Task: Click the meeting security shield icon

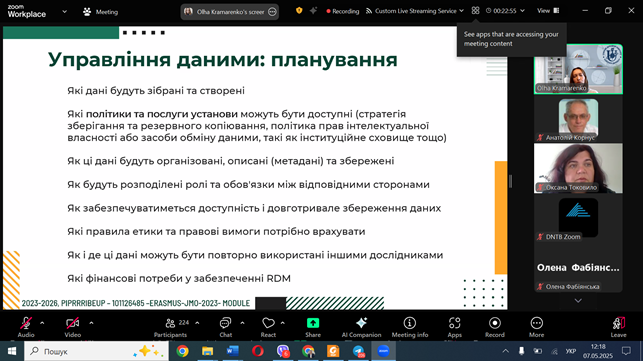Action: coord(299,11)
